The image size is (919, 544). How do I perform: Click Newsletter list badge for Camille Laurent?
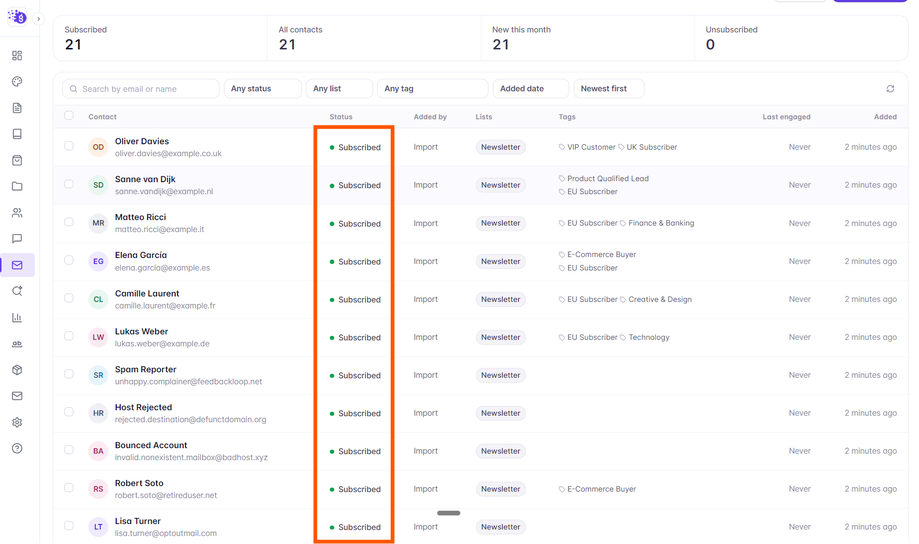coord(501,299)
